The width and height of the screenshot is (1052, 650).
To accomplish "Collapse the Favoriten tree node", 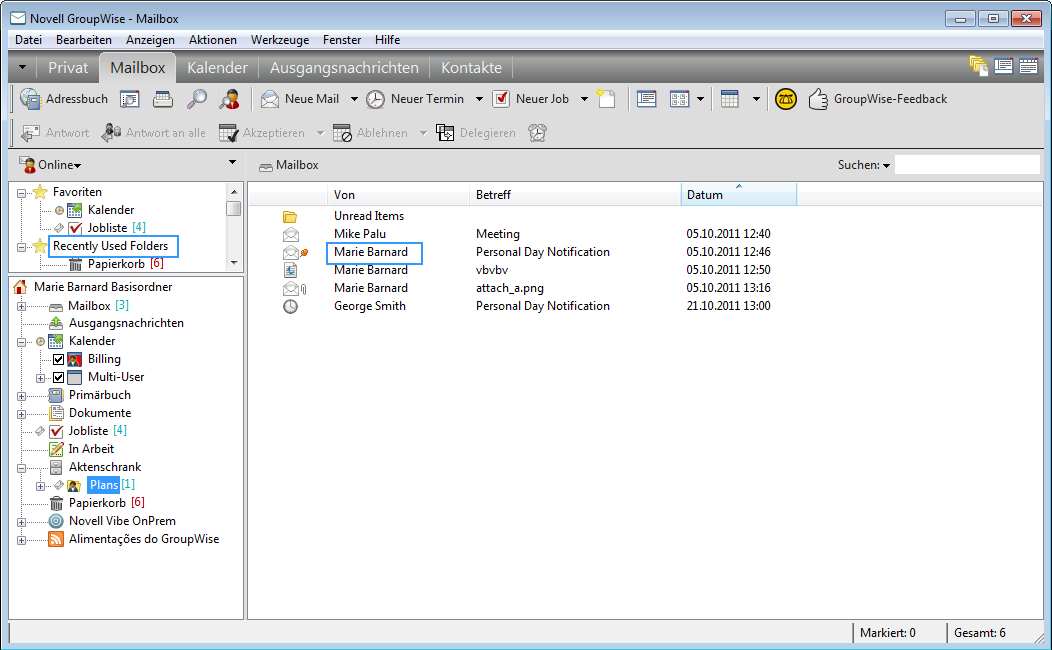I will pos(21,193).
